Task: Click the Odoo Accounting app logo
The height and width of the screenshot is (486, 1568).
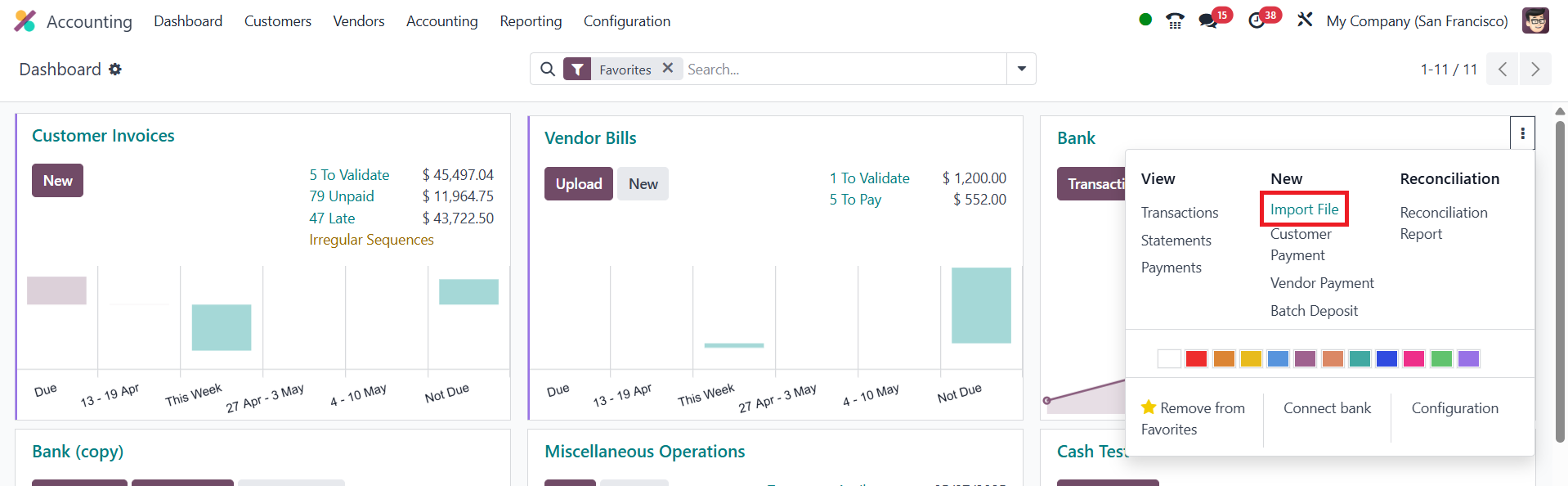Action: coord(25,21)
